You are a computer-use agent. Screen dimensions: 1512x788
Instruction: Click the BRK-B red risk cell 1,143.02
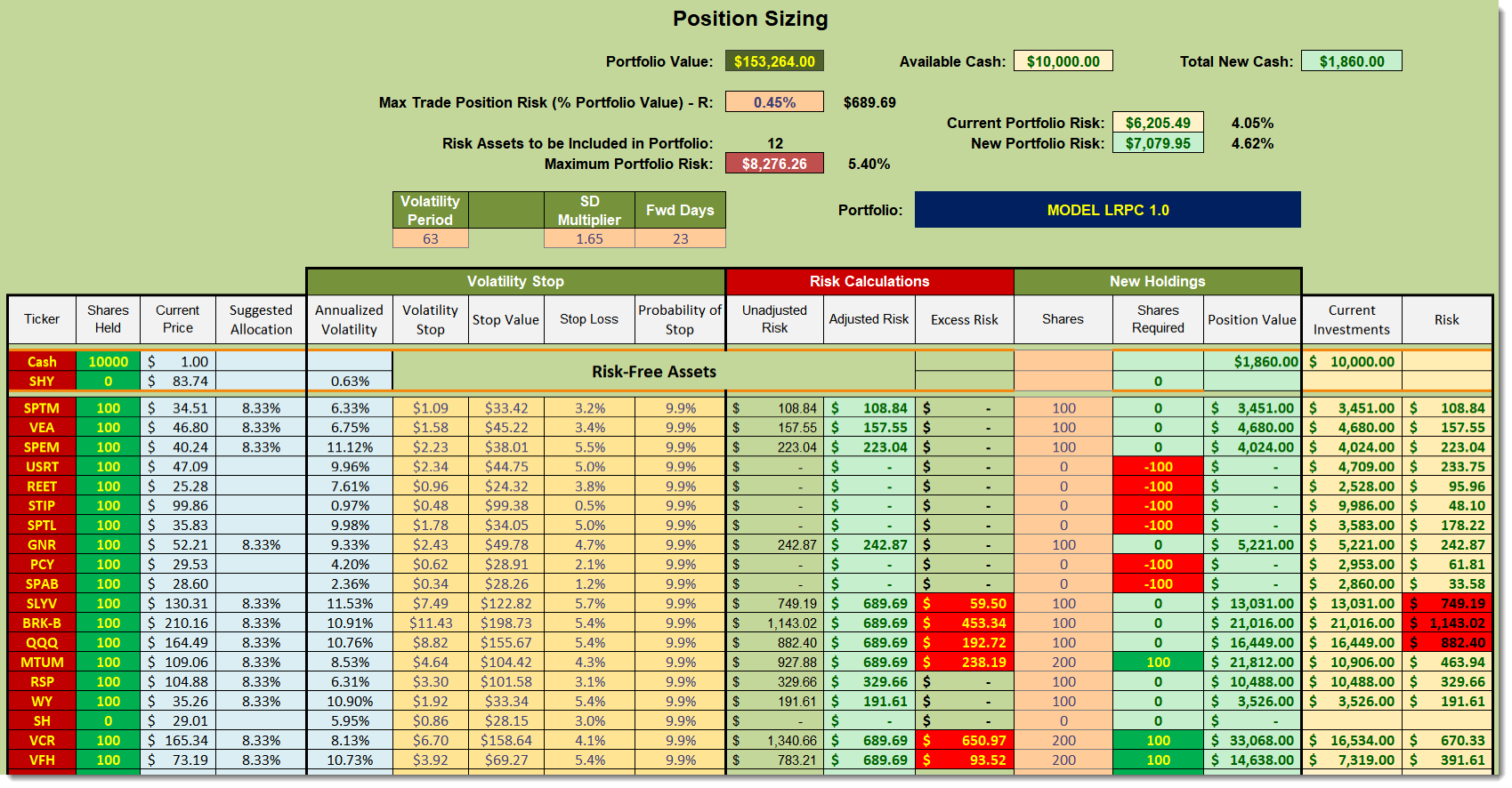tap(1447, 623)
